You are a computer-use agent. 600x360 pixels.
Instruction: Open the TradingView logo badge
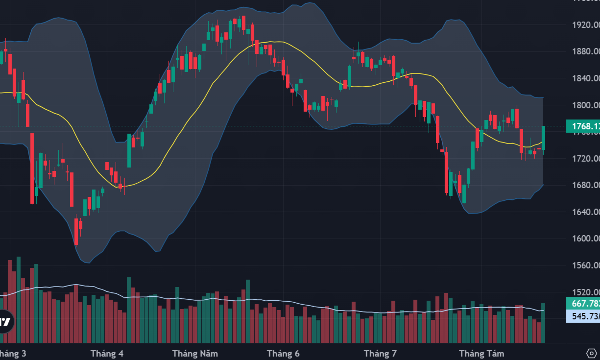point(5,321)
